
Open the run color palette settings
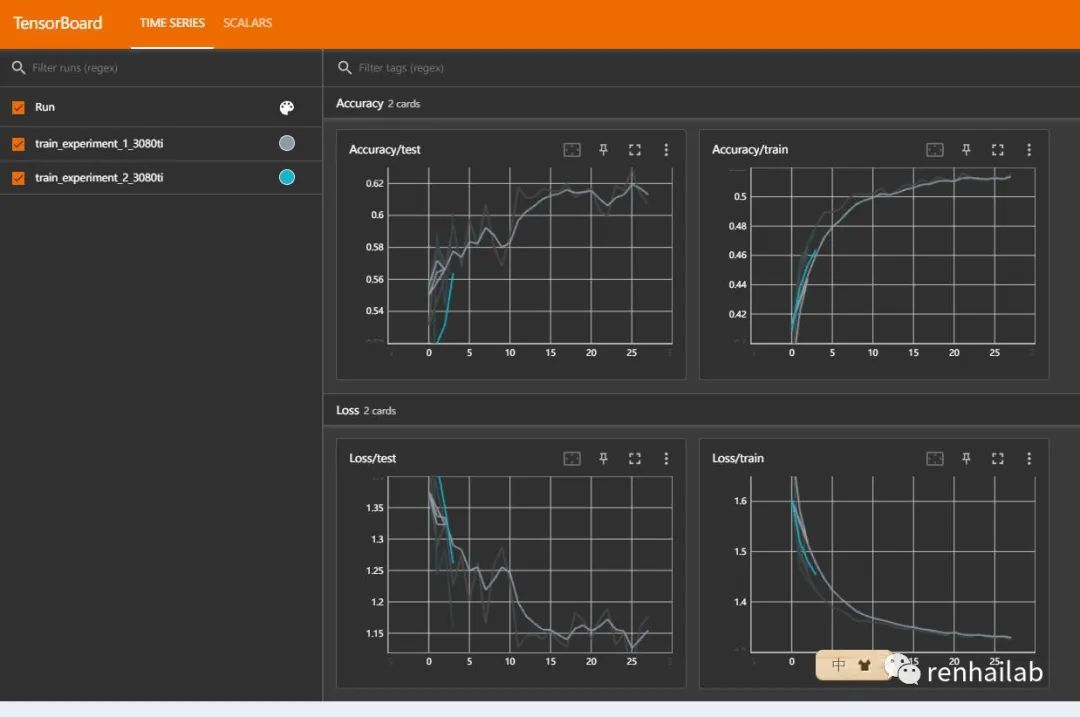pos(287,107)
